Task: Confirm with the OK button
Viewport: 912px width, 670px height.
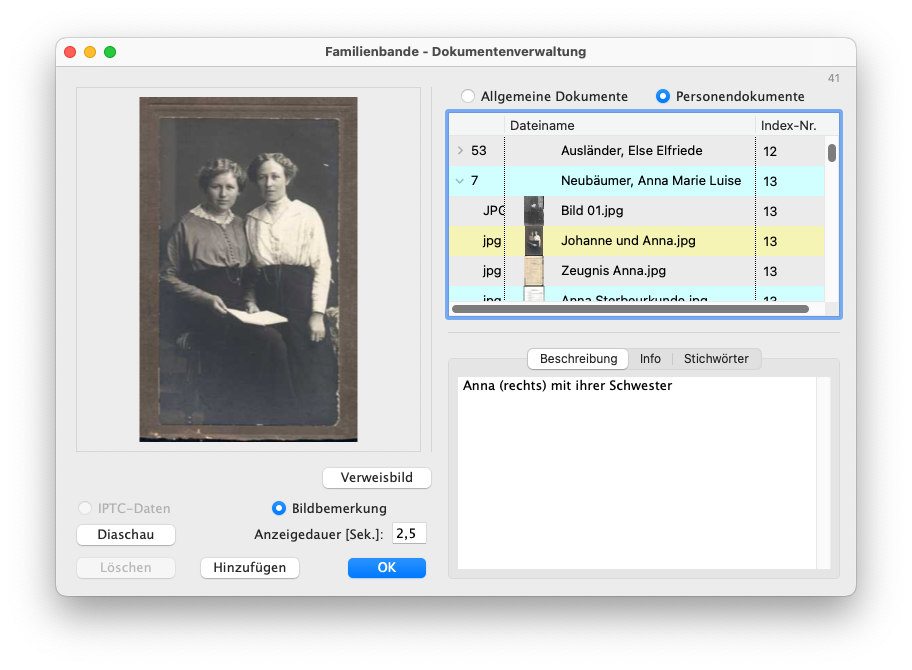Action: [386, 568]
